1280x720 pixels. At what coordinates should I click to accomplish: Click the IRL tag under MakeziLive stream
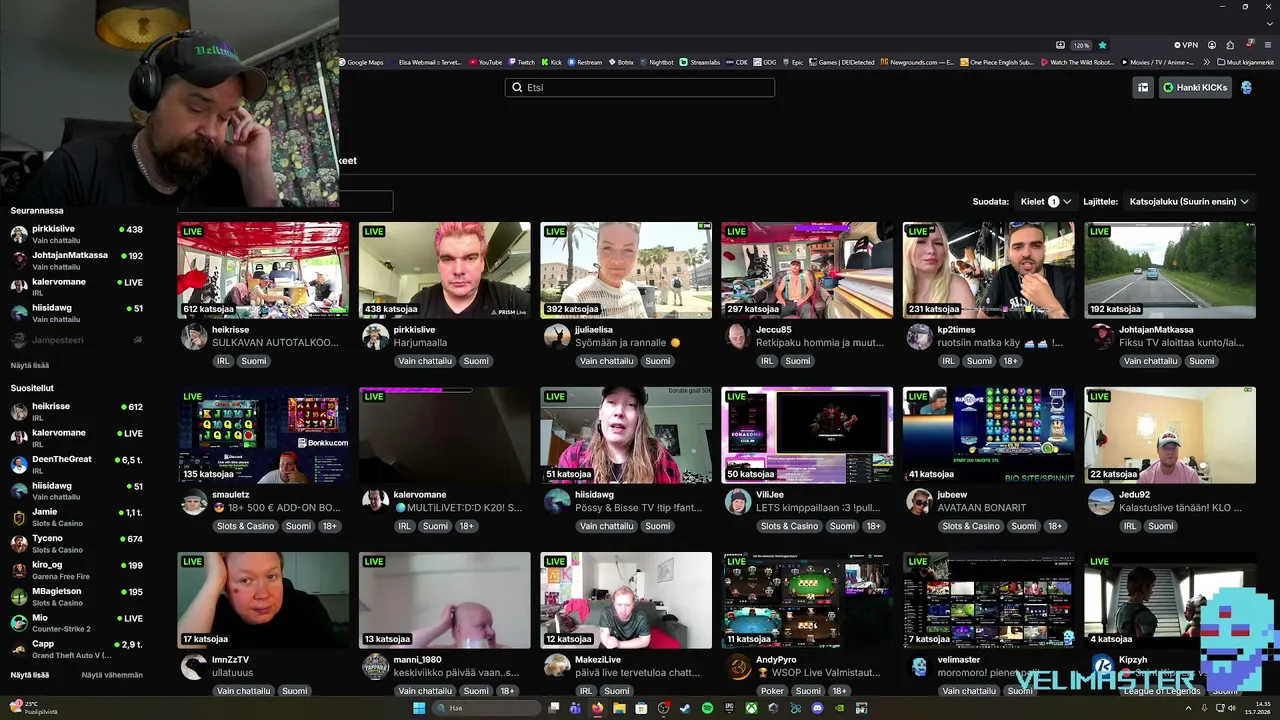(x=586, y=691)
